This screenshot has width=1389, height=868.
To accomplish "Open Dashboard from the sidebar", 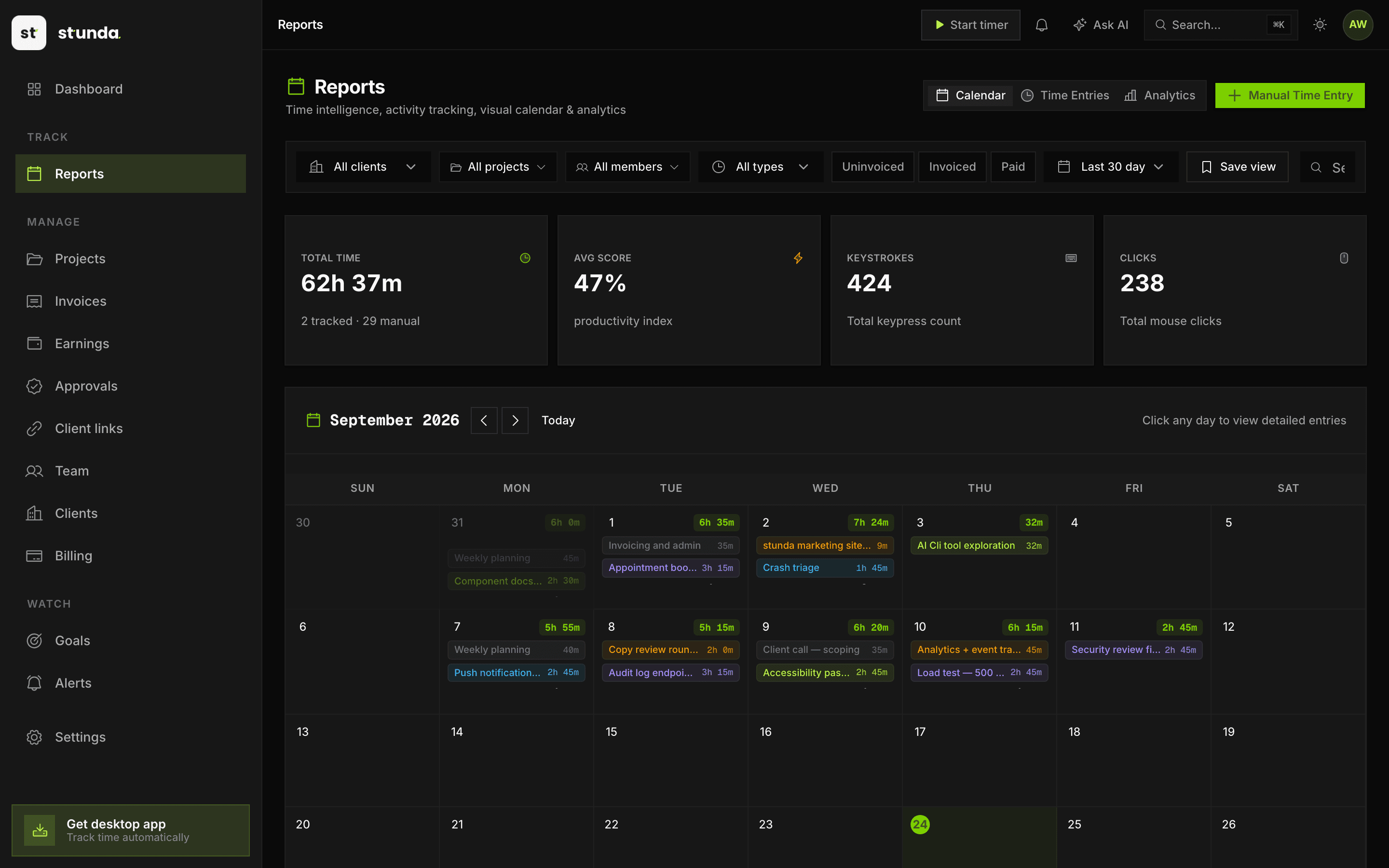I will (130, 89).
